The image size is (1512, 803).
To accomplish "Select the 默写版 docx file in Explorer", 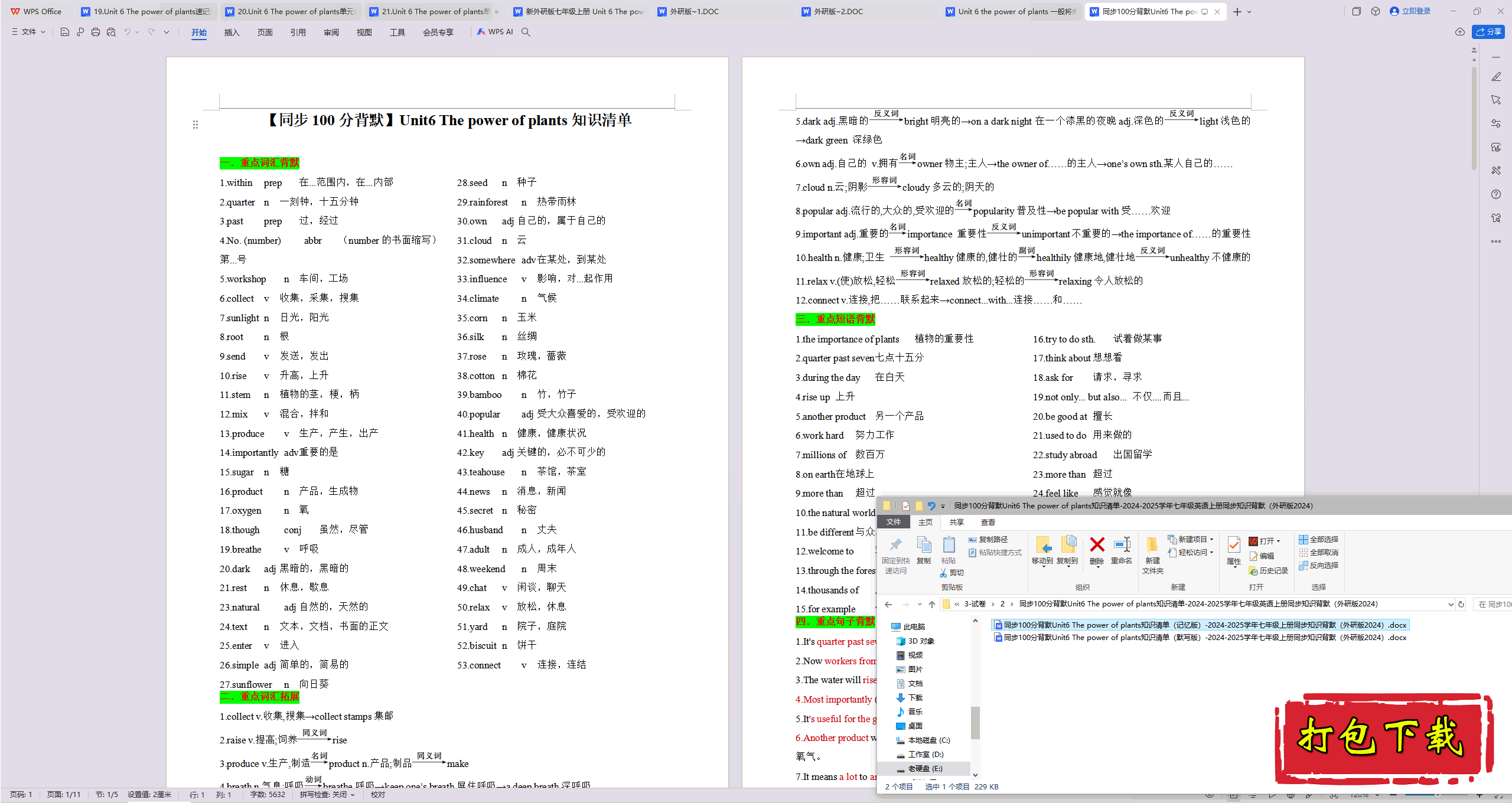I will [x=1200, y=638].
